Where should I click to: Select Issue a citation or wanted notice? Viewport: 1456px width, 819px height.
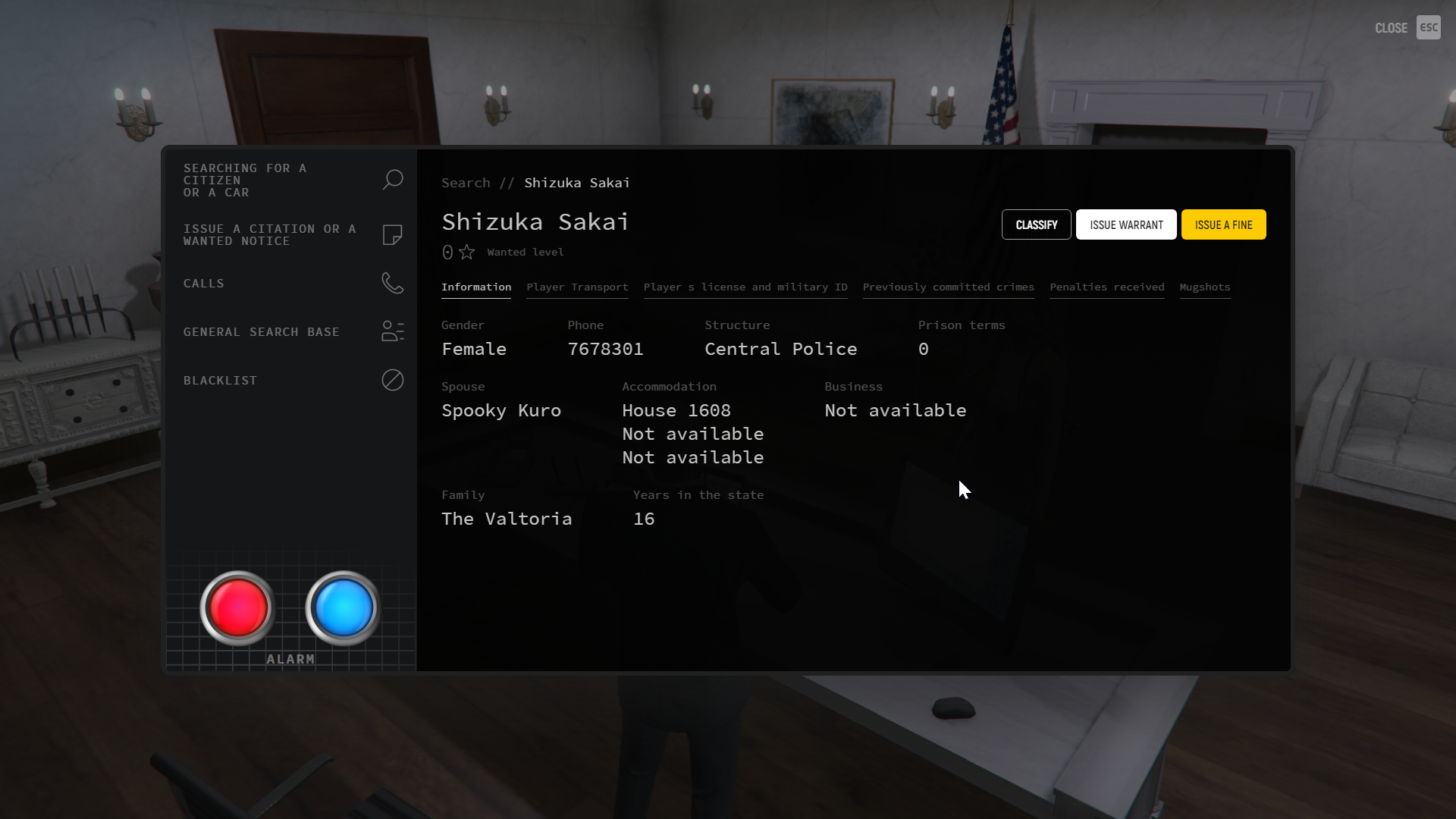tap(269, 235)
